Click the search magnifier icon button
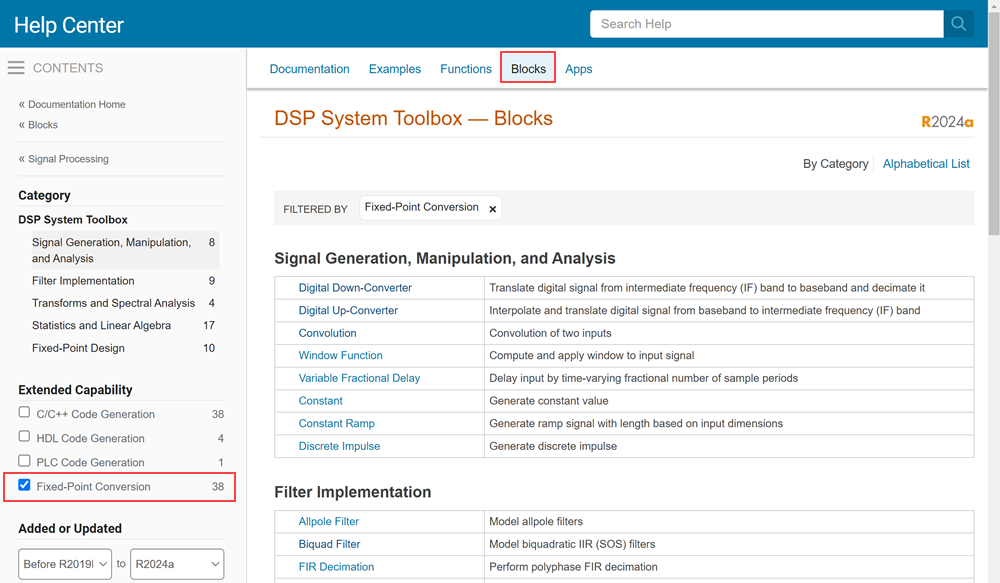Screen dimensions: 1000x583 click(958, 24)
